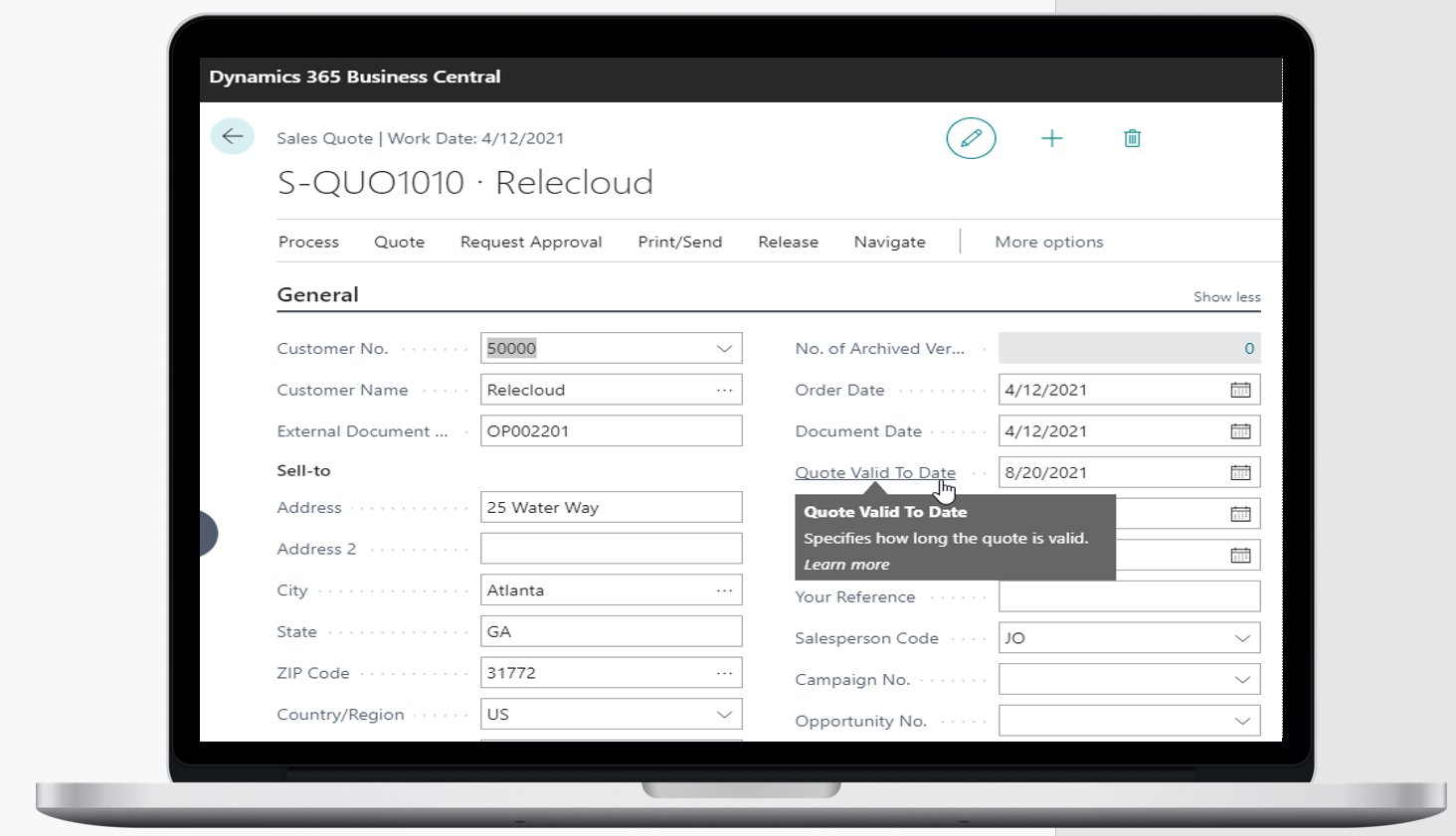Click the Your Reference input field
This screenshot has height=836, width=1456.
pyautogui.click(x=1130, y=596)
